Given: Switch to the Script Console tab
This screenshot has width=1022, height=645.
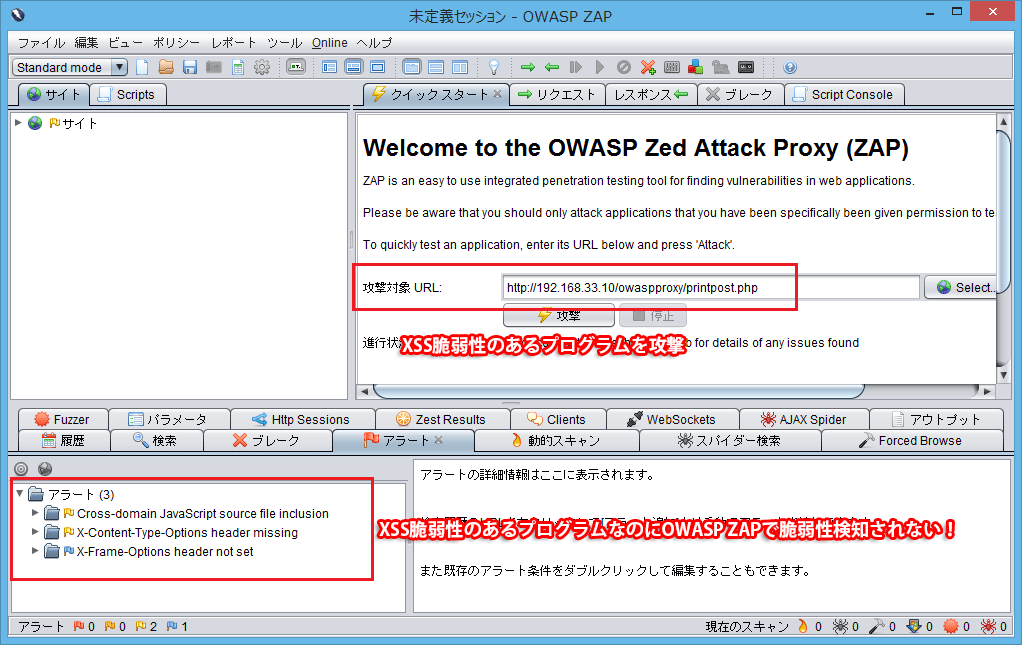Looking at the screenshot, I should pos(844,94).
